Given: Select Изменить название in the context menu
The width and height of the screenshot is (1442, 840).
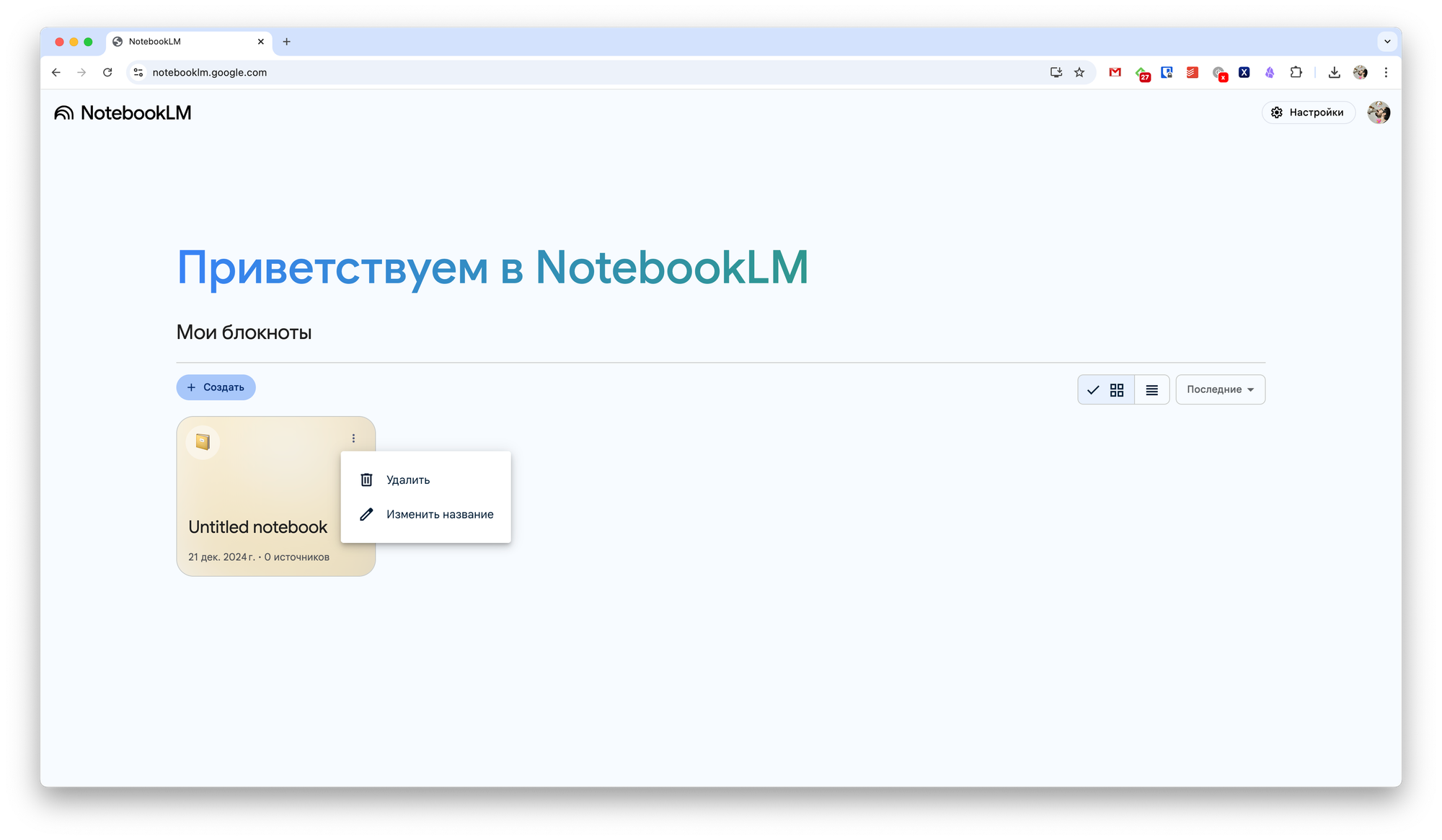Looking at the screenshot, I should pyautogui.click(x=439, y=515).
